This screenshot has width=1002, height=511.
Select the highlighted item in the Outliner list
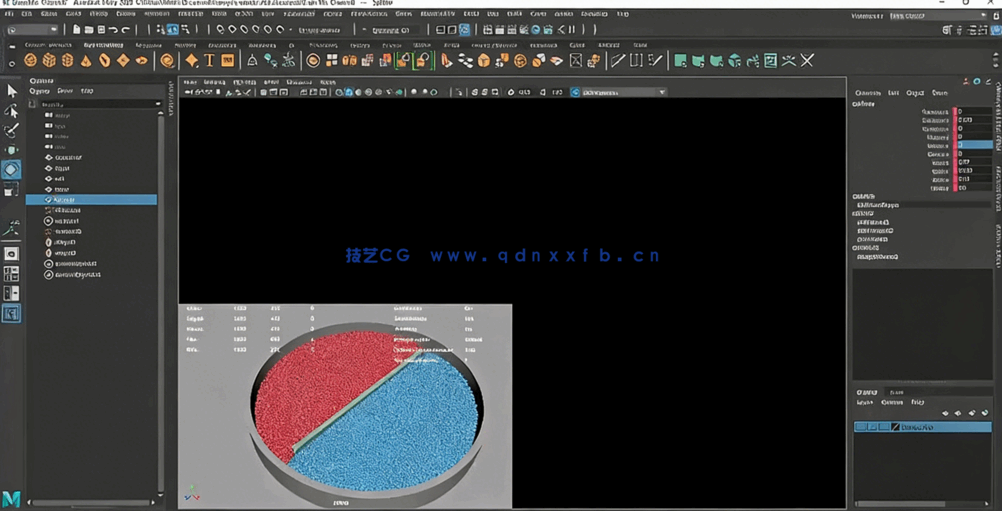90,200
